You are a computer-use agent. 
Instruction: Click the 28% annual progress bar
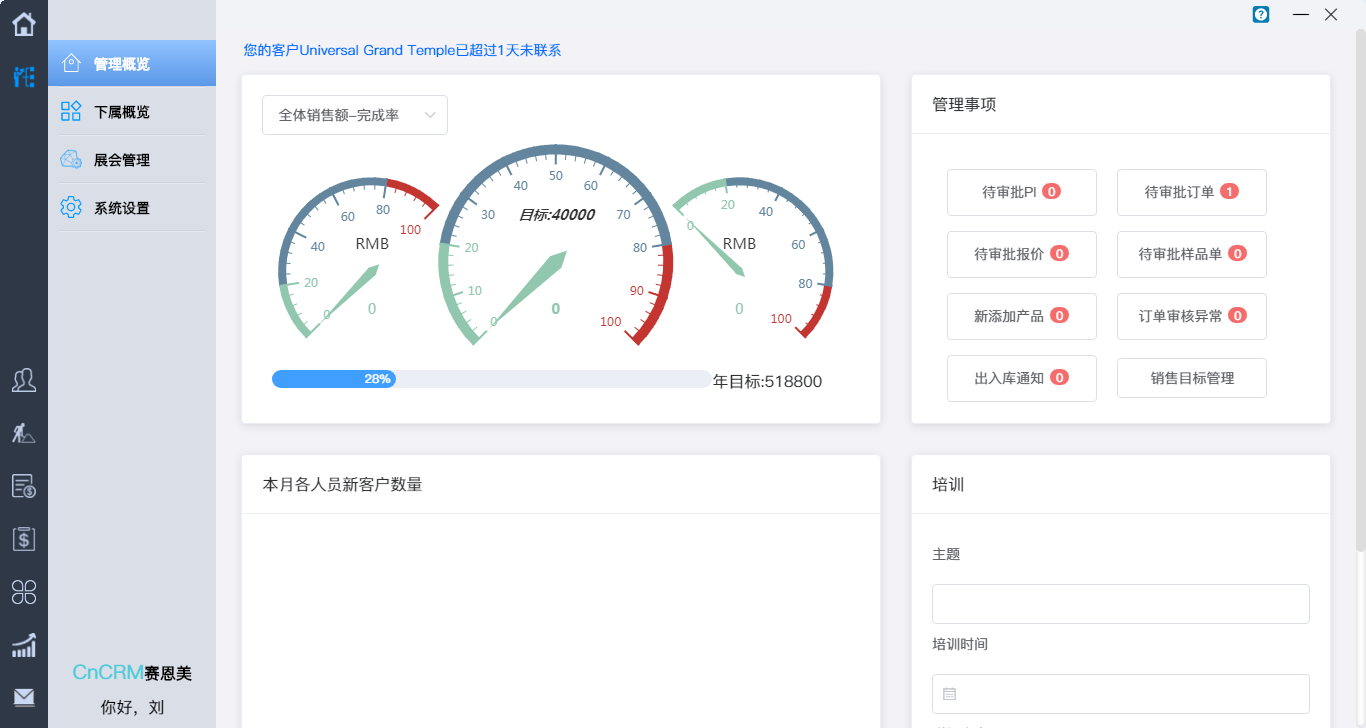pyautogui.click(x=491, y=379)
